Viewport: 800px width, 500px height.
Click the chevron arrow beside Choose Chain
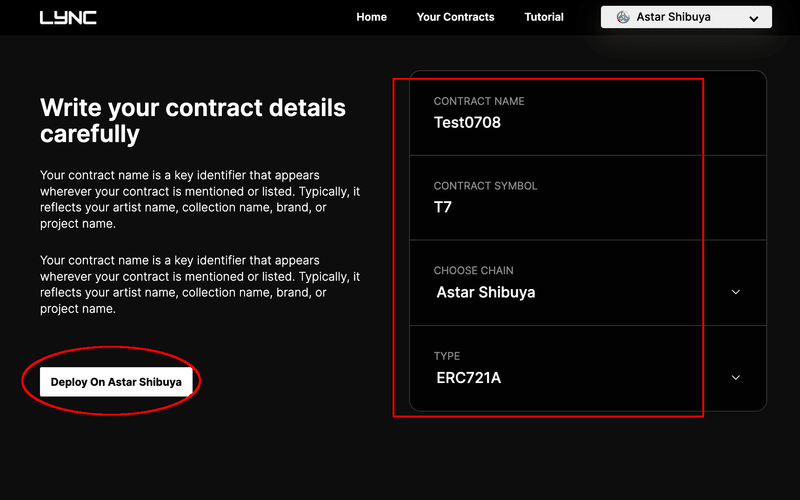[x=736, y=292]
